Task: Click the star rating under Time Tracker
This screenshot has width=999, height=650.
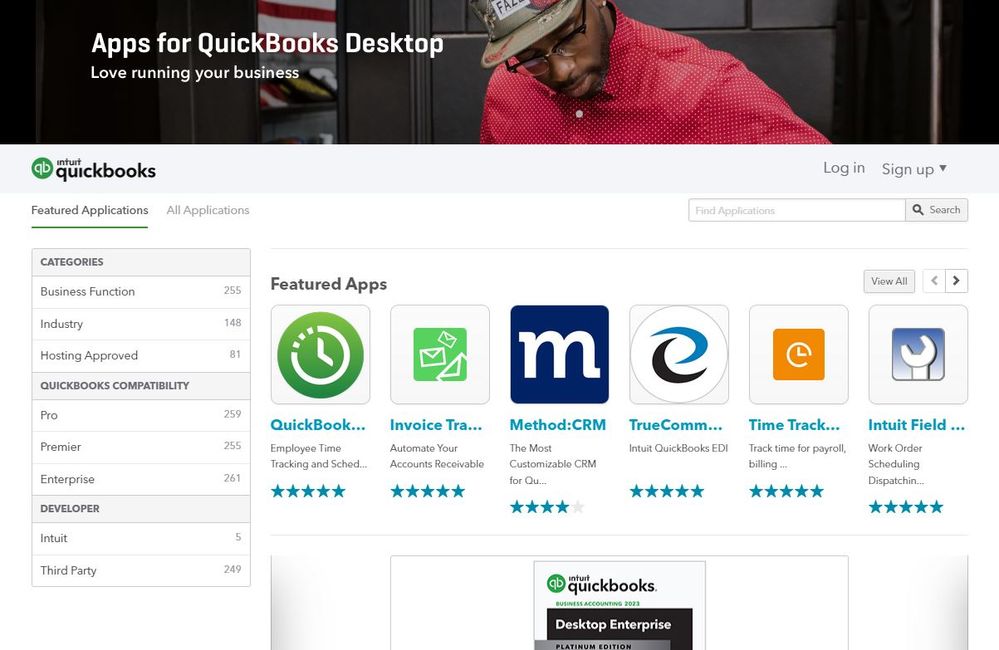Action: pyautogui.click(x=786, y=491)
